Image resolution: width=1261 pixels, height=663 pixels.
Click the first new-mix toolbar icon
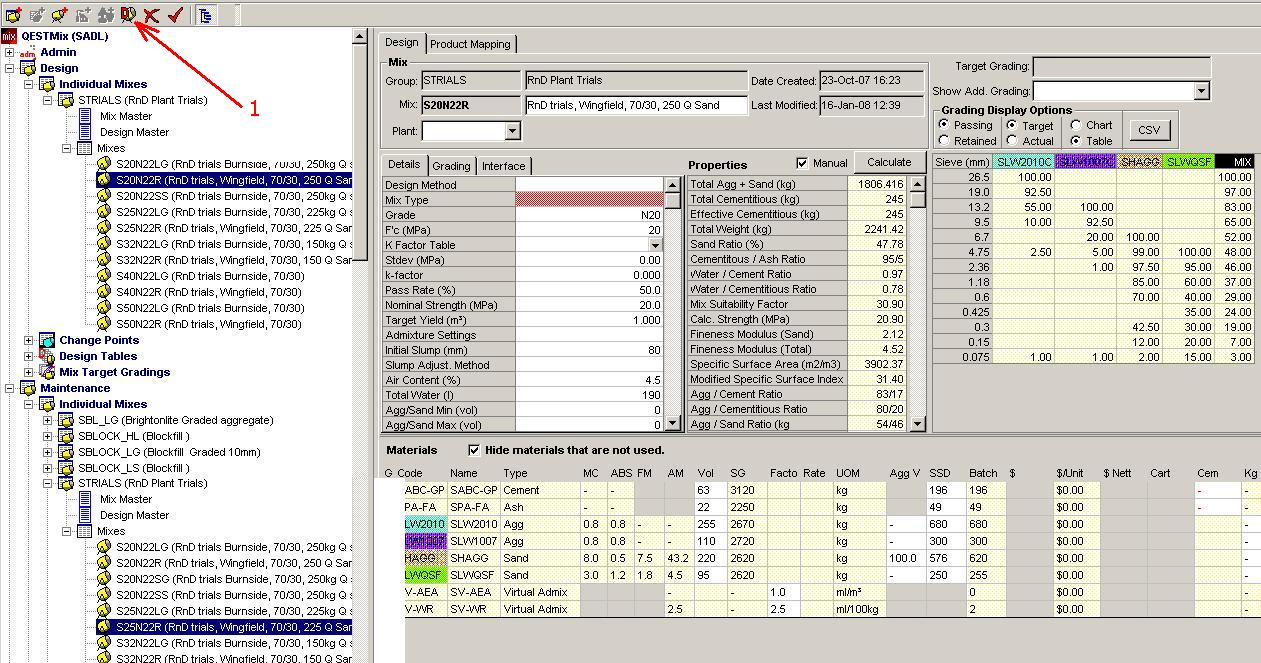point(13,15)
